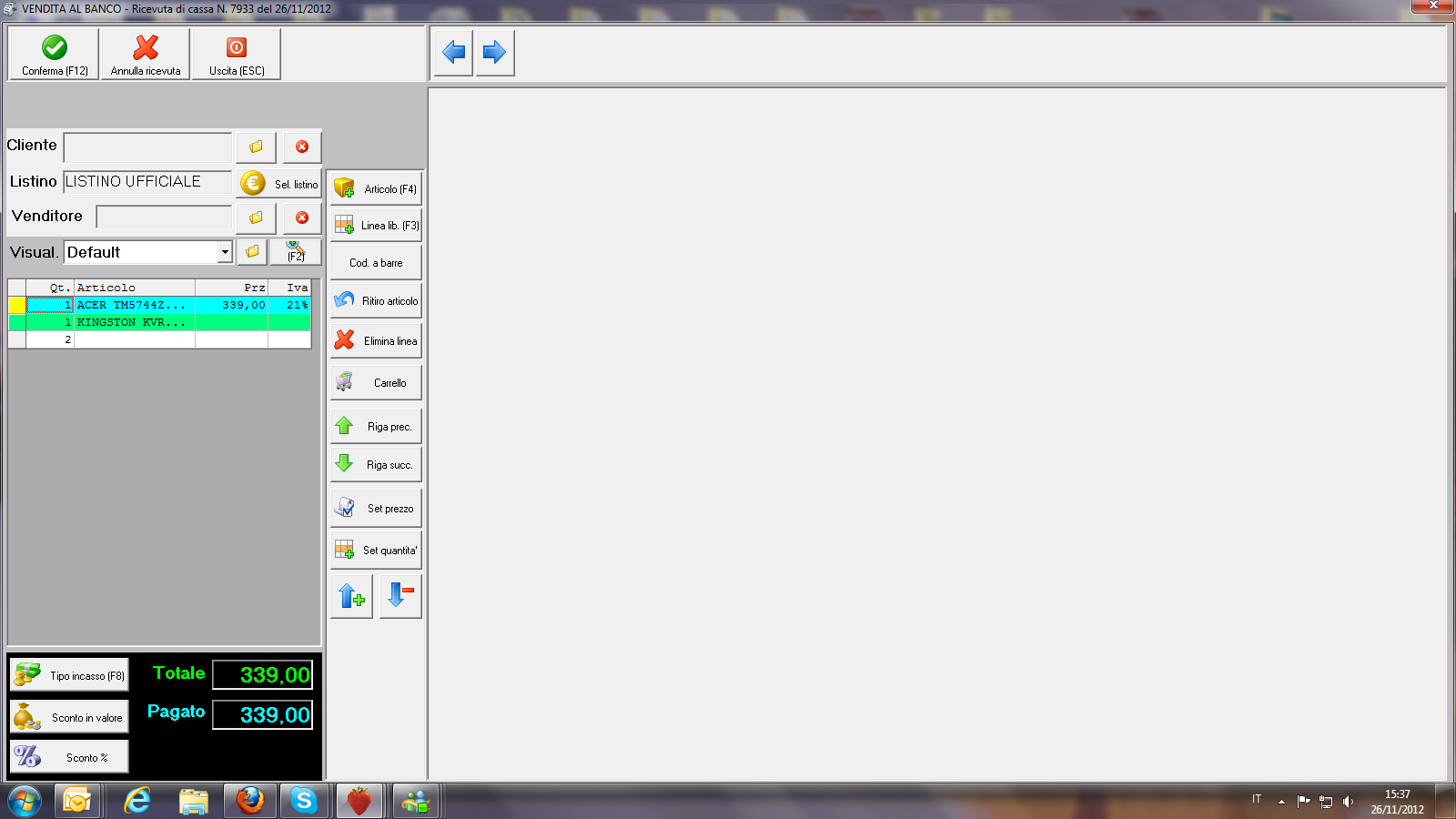Click the IT language indicator in the tray

tap(1257, 799)
